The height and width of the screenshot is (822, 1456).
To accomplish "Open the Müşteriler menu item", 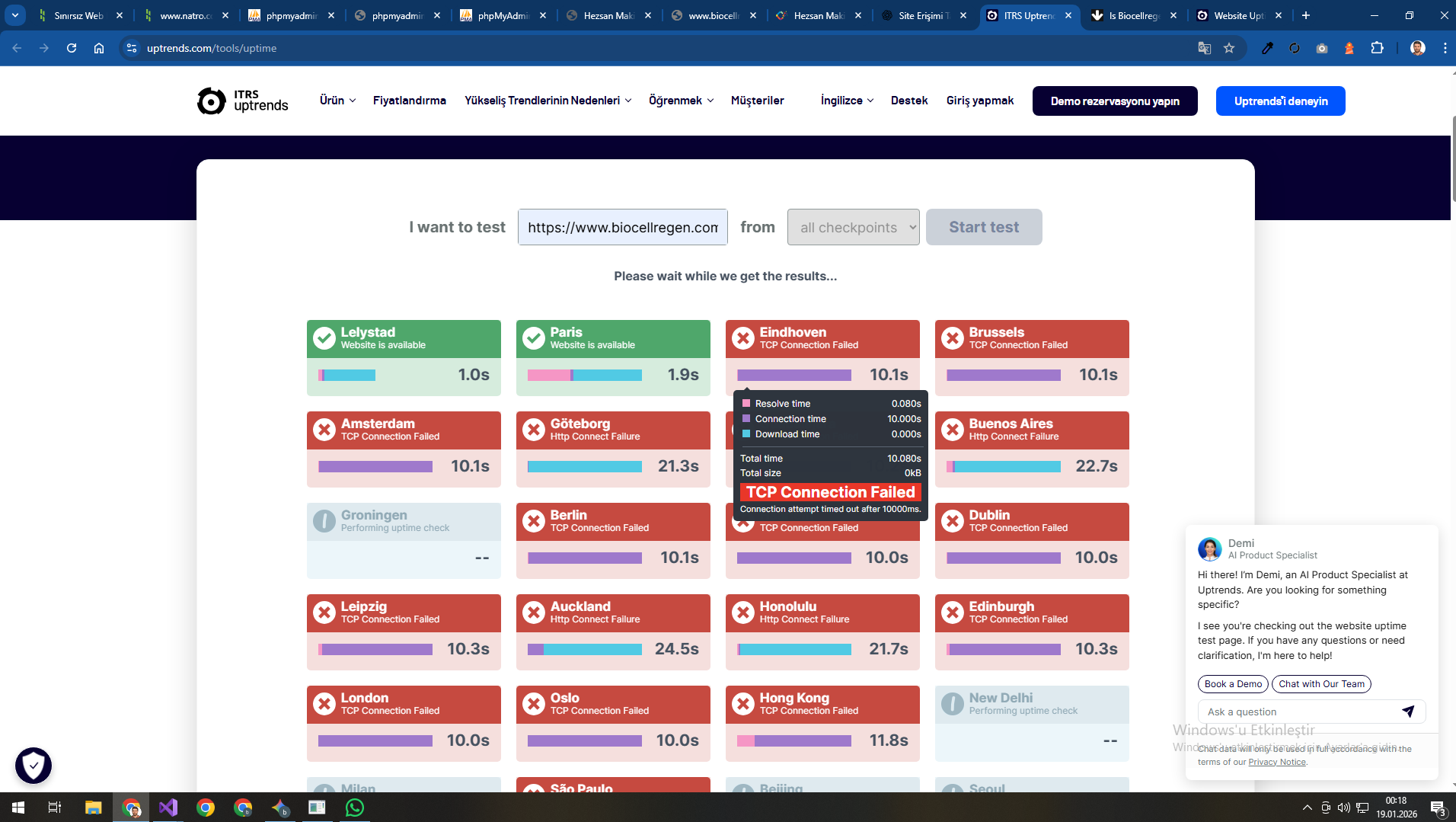I will [x=757, y=101].
